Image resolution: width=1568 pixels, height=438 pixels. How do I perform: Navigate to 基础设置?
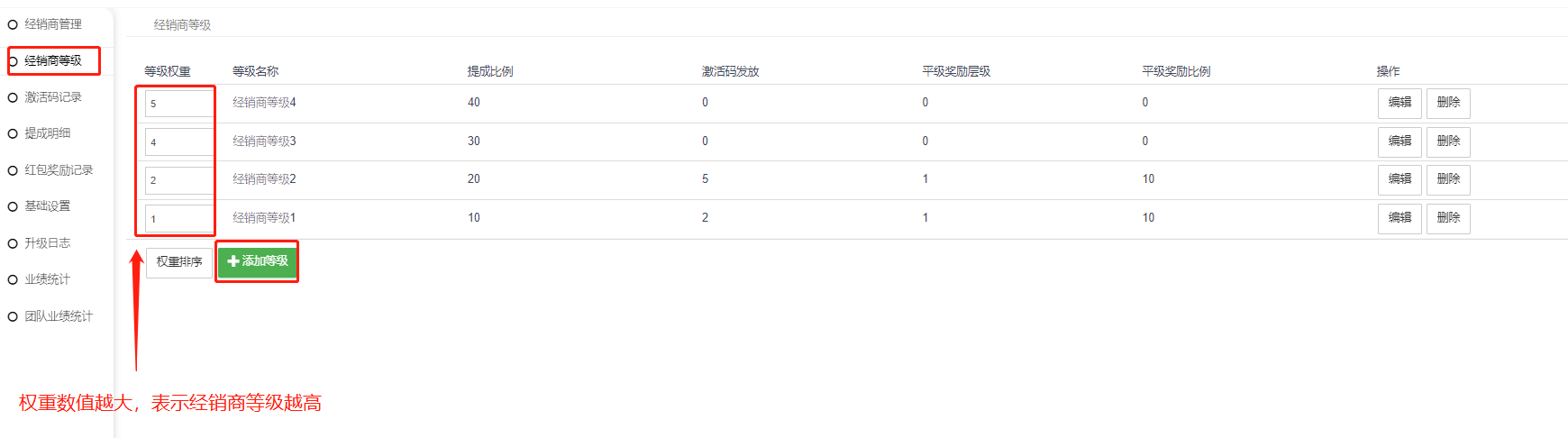47,206
